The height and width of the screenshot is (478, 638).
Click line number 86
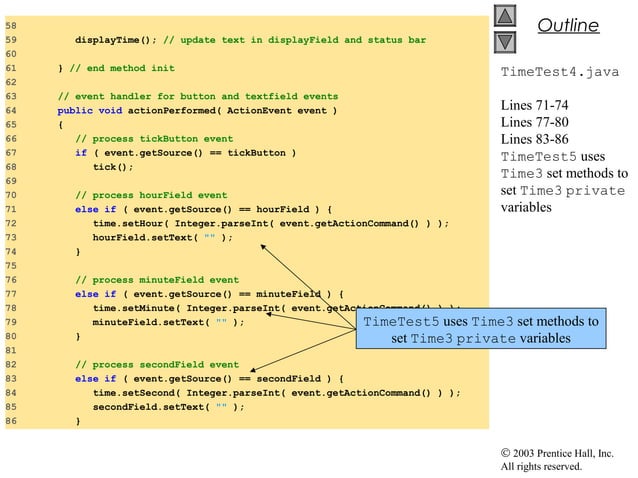(11, 421)
